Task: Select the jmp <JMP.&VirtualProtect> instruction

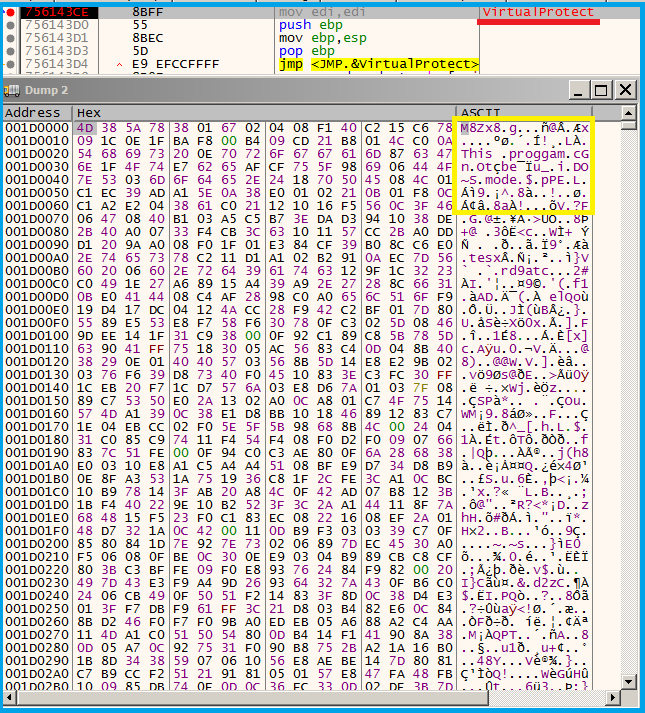Action: pos(378,64)
